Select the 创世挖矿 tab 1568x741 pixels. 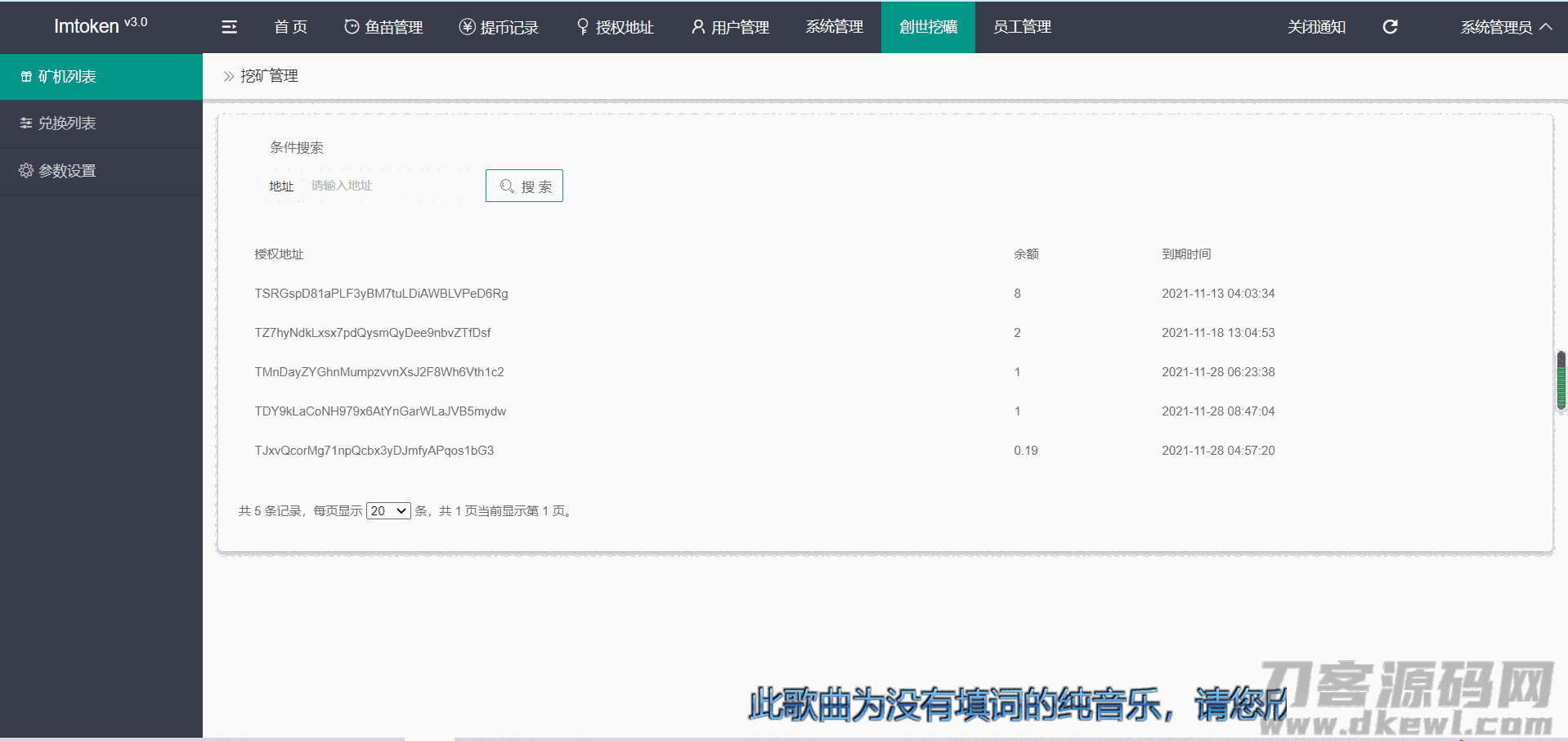click(x=928, y=27)
